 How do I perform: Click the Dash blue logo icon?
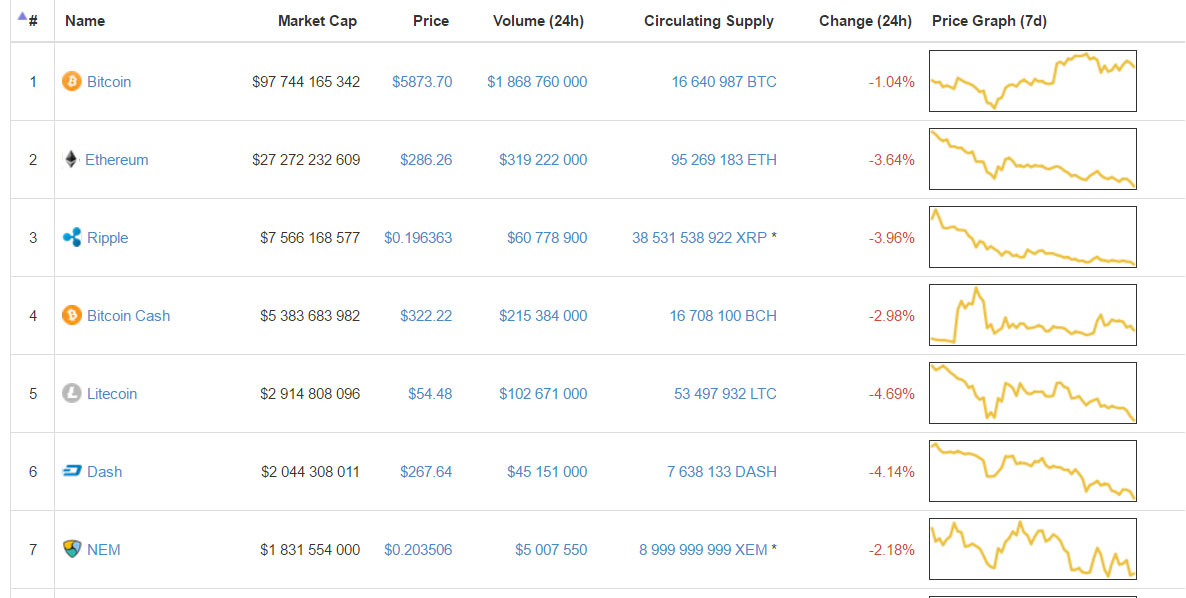tap(72, 471)
